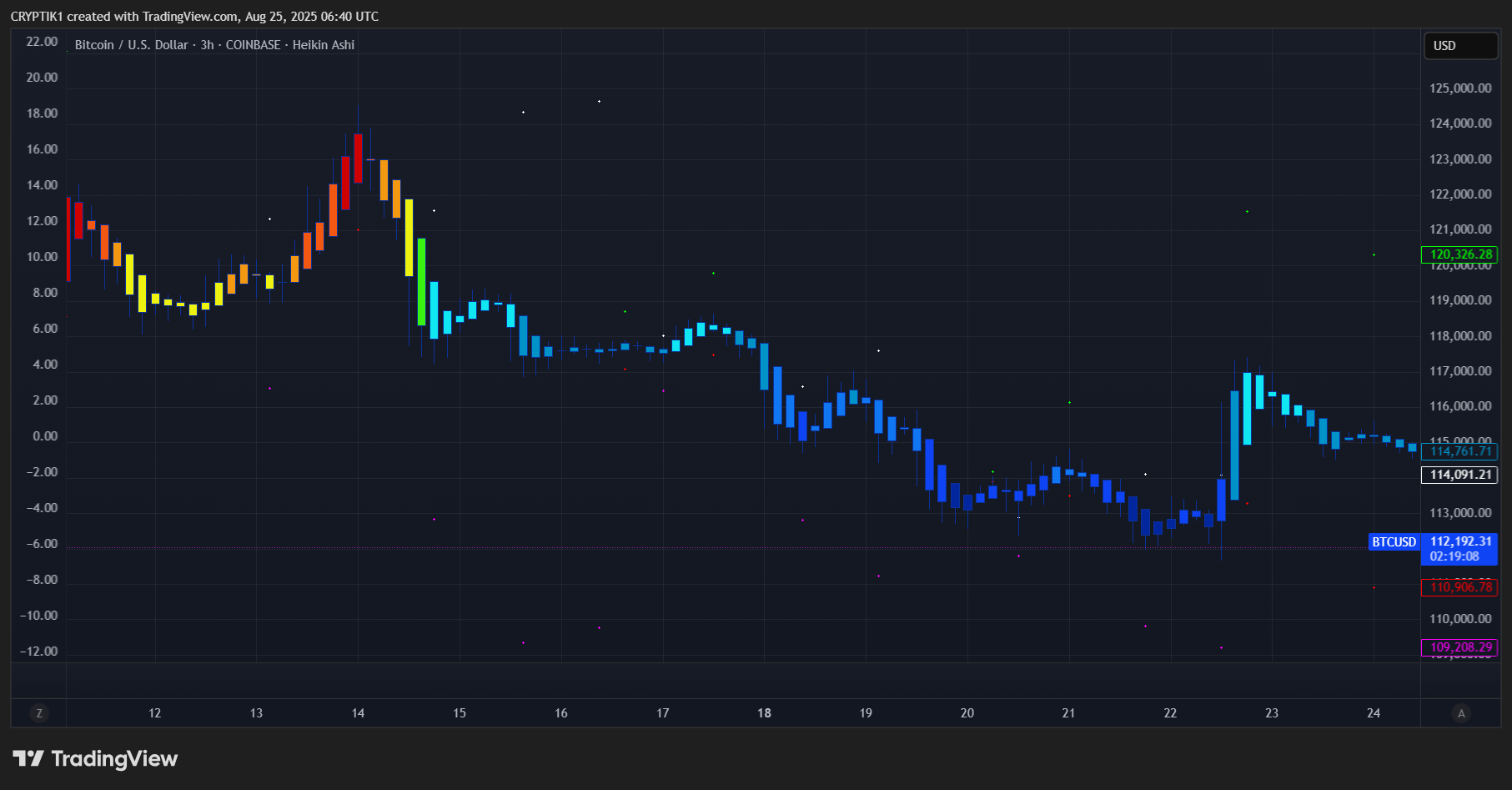Click 119,000.00 on the price scale

click(1460, 300)
